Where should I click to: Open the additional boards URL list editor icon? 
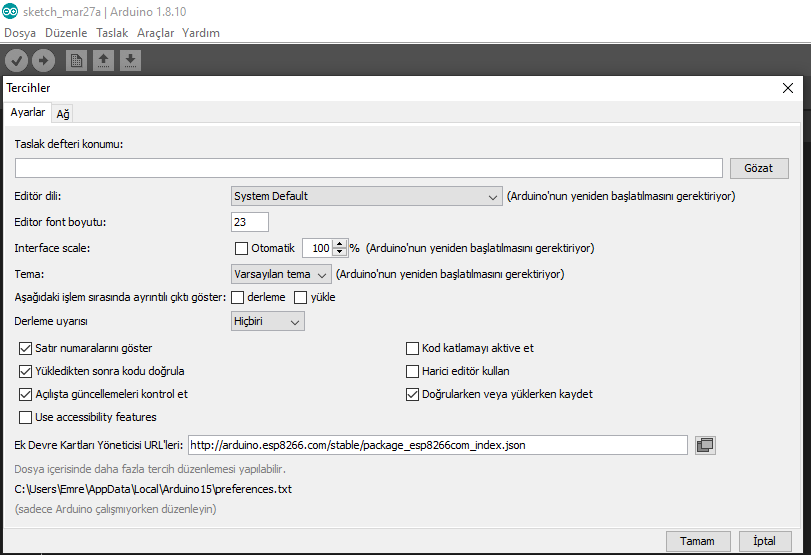pos(705,445)
